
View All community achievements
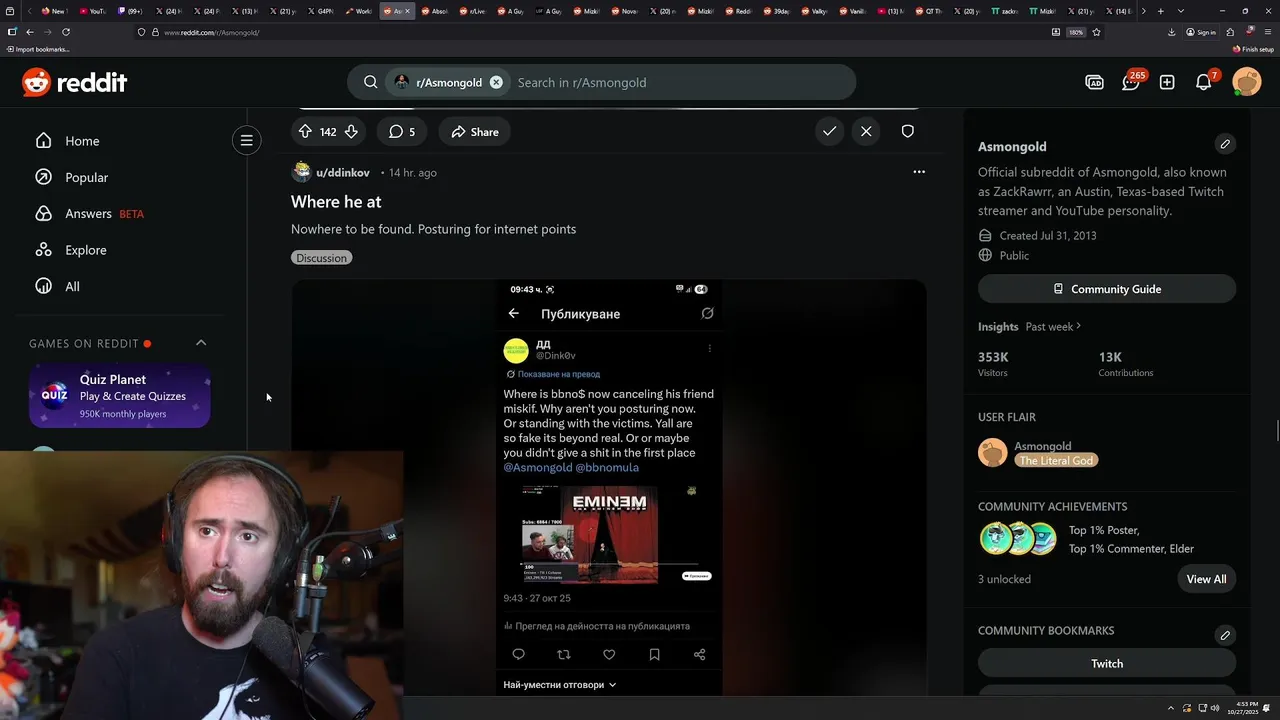pos(1206,579)
